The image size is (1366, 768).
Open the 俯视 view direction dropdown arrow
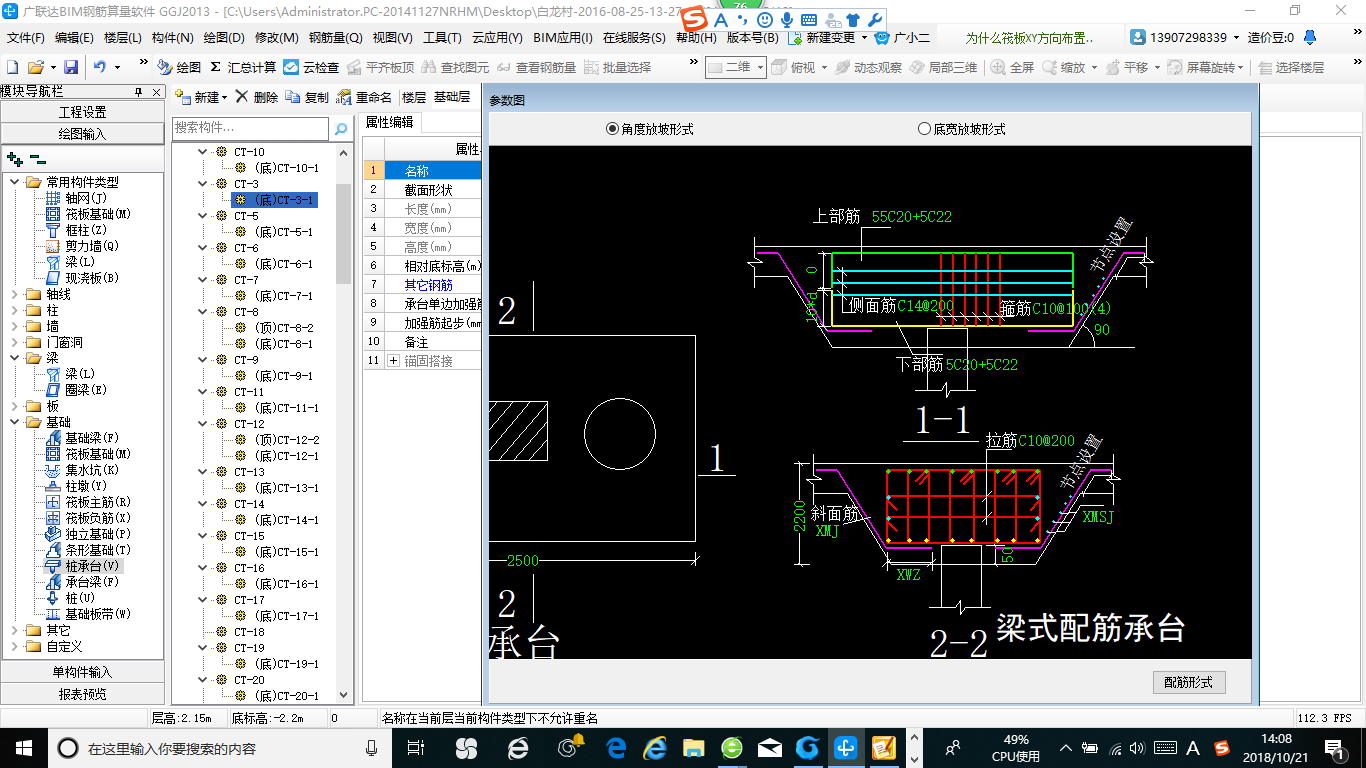pos(824,67)
